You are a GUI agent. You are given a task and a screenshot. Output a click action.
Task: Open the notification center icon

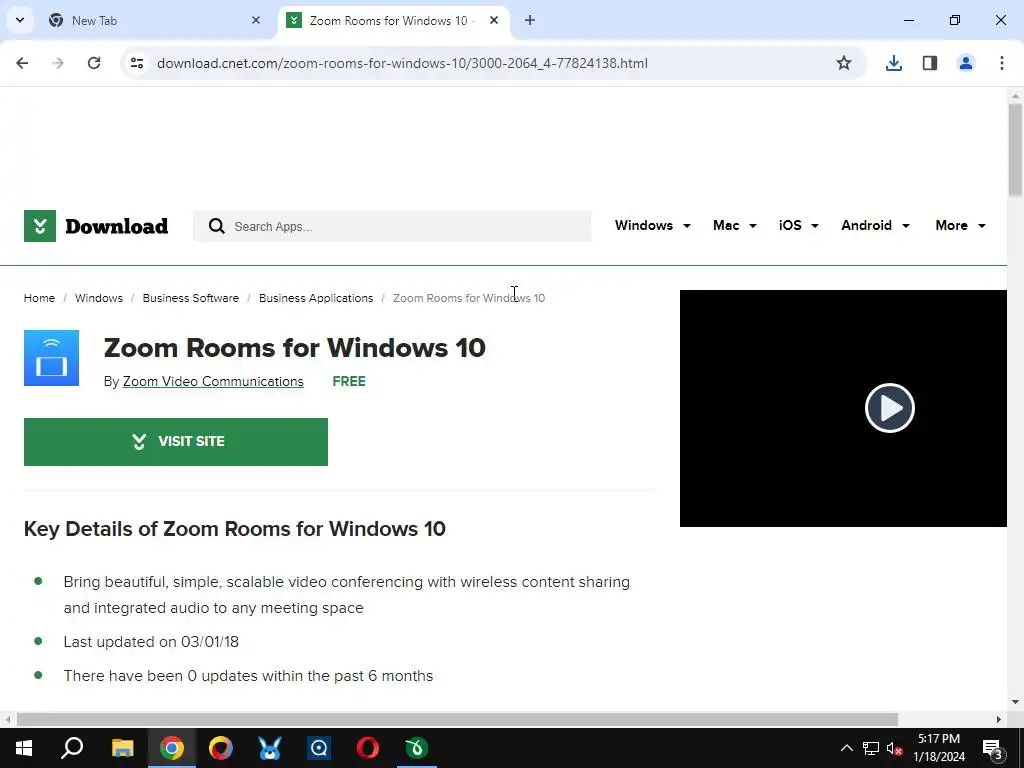coord(993,748)
